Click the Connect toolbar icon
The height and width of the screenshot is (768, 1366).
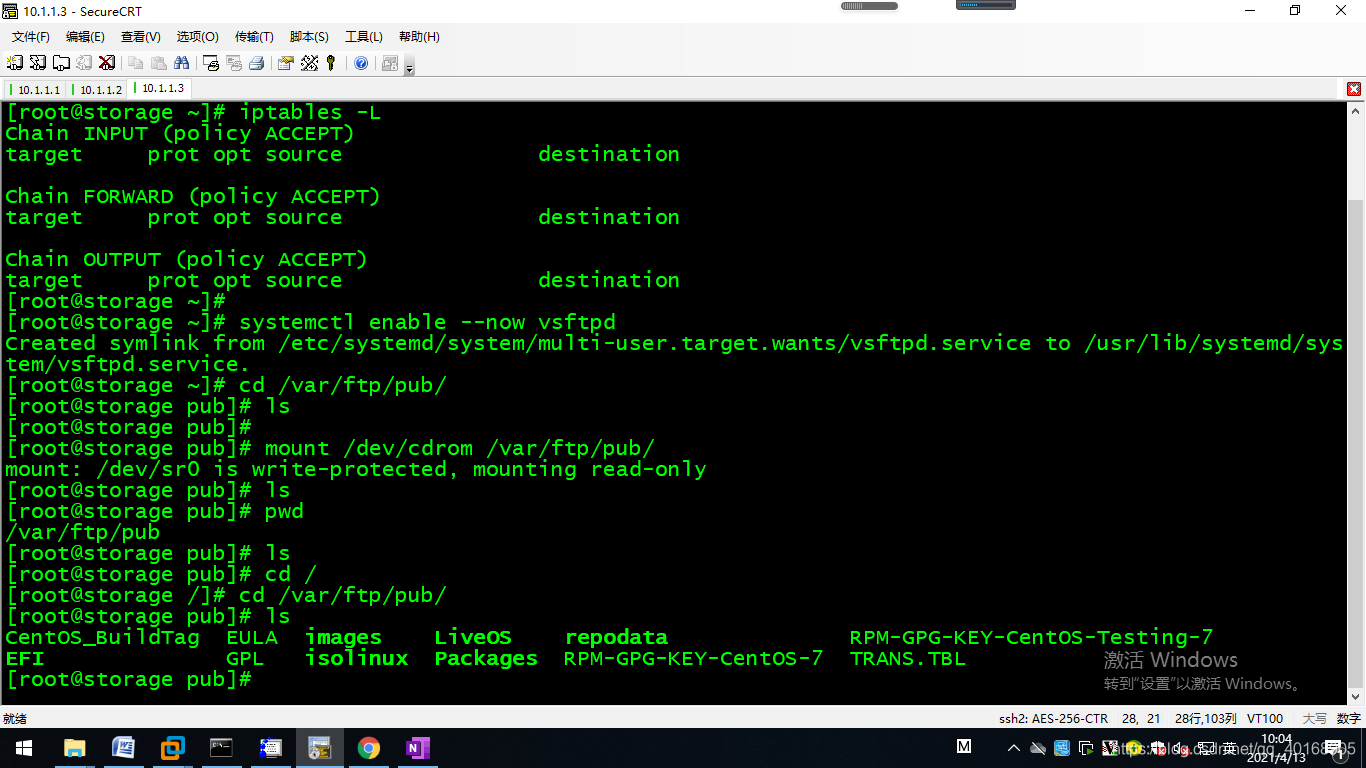(x=15, y=63)
